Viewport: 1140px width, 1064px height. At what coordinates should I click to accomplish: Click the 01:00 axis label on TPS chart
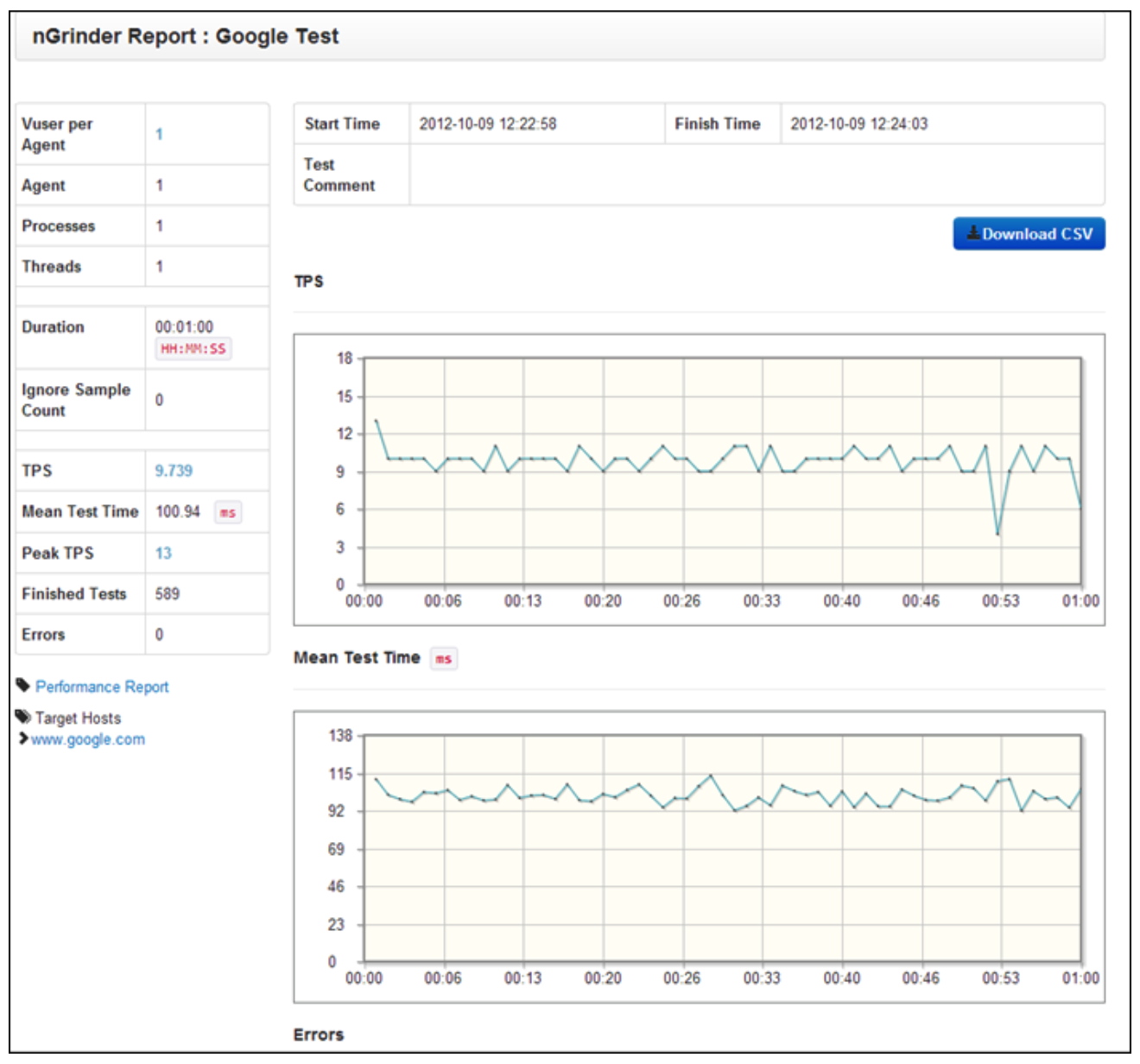coord(1080,601)
